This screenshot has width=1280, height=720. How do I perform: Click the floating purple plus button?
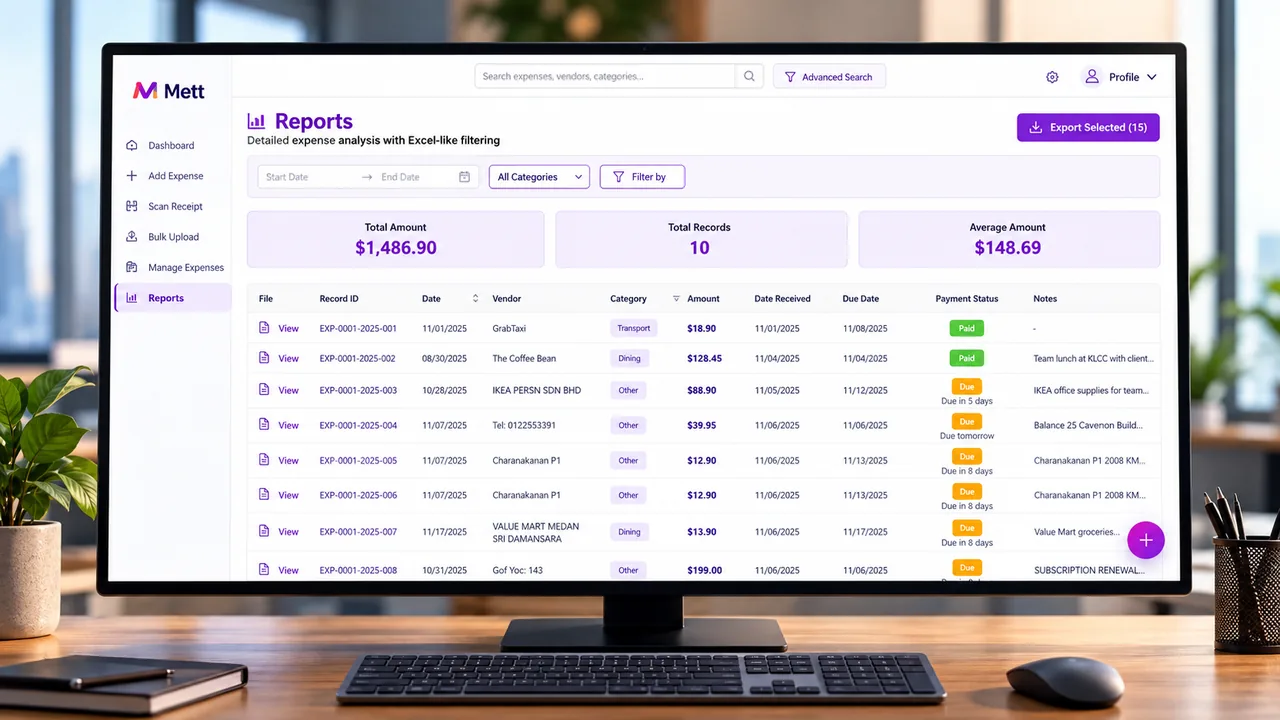pos(1146,540)
